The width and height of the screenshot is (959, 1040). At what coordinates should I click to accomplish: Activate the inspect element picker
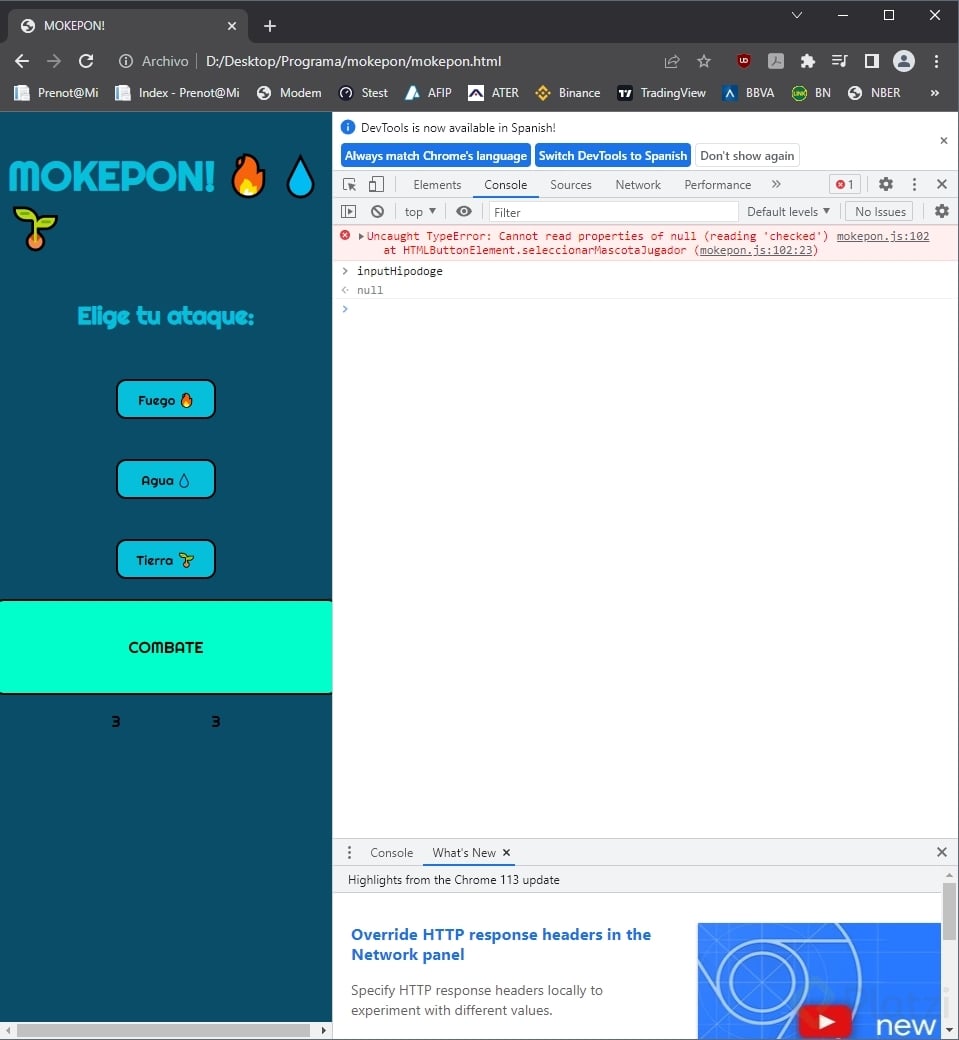click(350, 184)
